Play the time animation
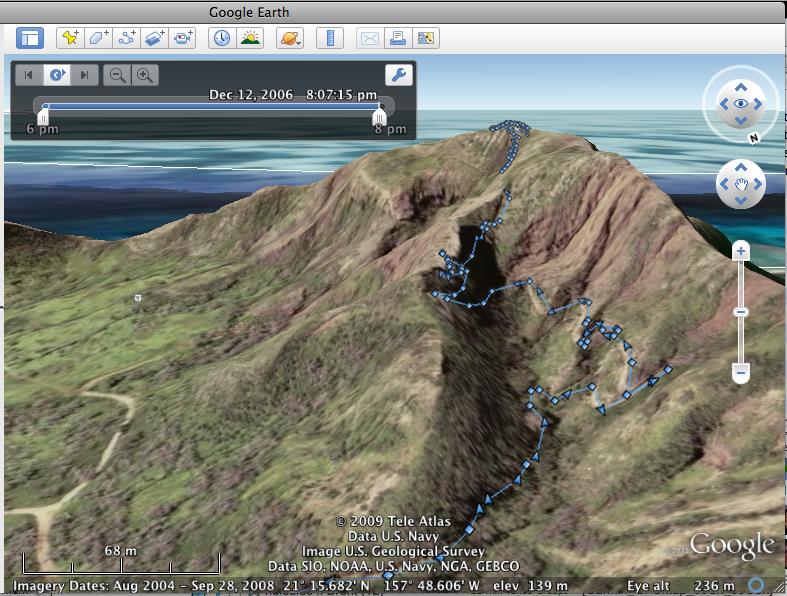 pyautogui.click(x=57, y=75)
